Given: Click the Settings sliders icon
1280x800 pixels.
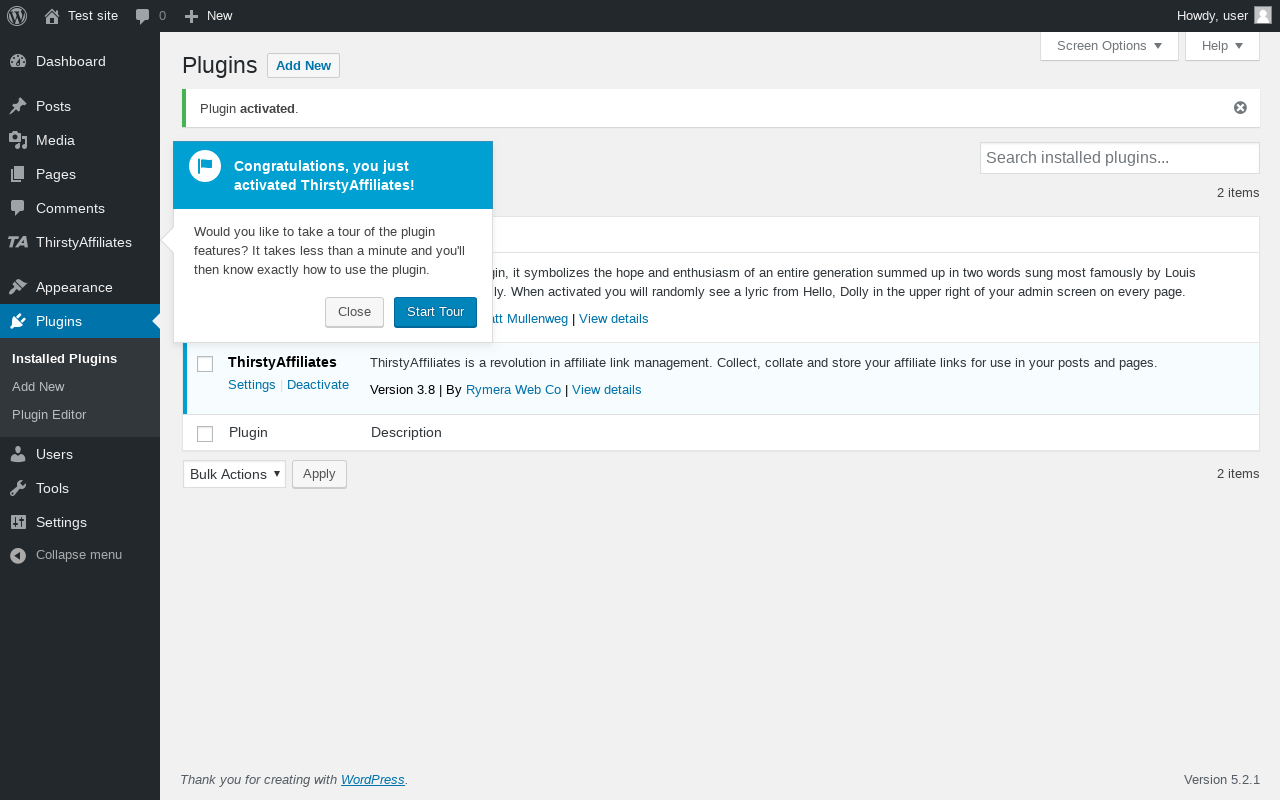Looking at the screenshot, I should [18, 522].
